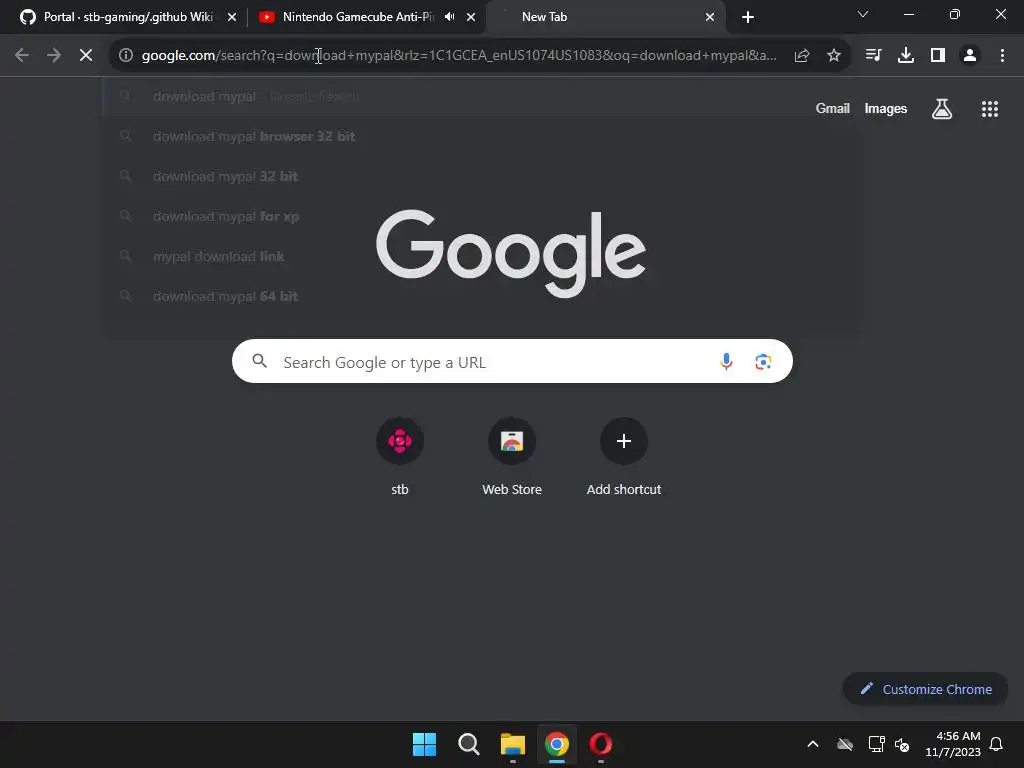1024x768 pixels.
Task: Share this page icon in address bar
Action: [x=802, y=56]
